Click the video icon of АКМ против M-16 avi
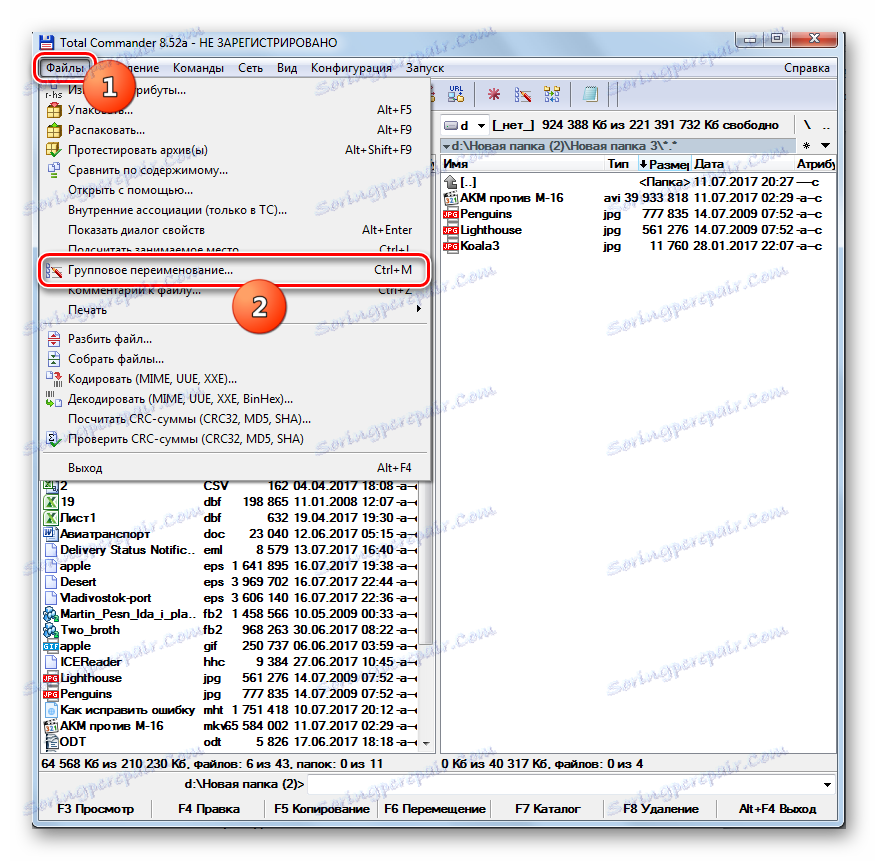The image size is (878, 861). tap(451, 198)
